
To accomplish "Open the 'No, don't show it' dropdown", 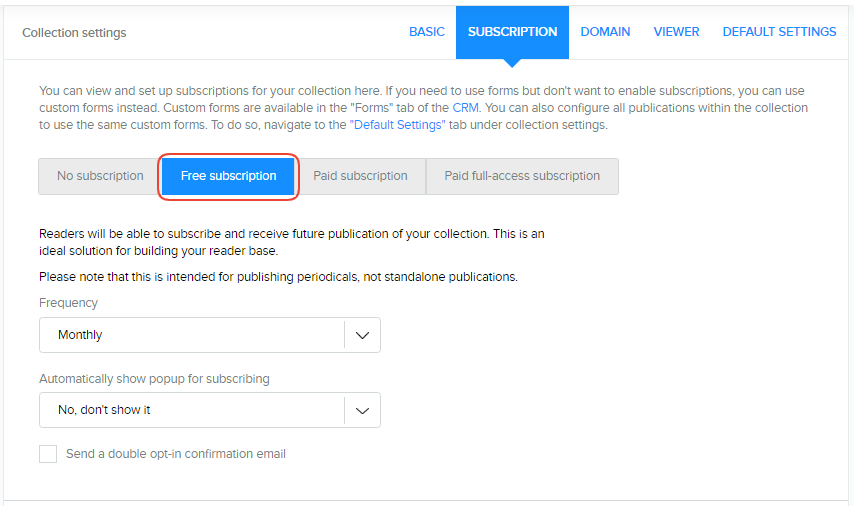I will pyautogui.click(x=192, y=410).
